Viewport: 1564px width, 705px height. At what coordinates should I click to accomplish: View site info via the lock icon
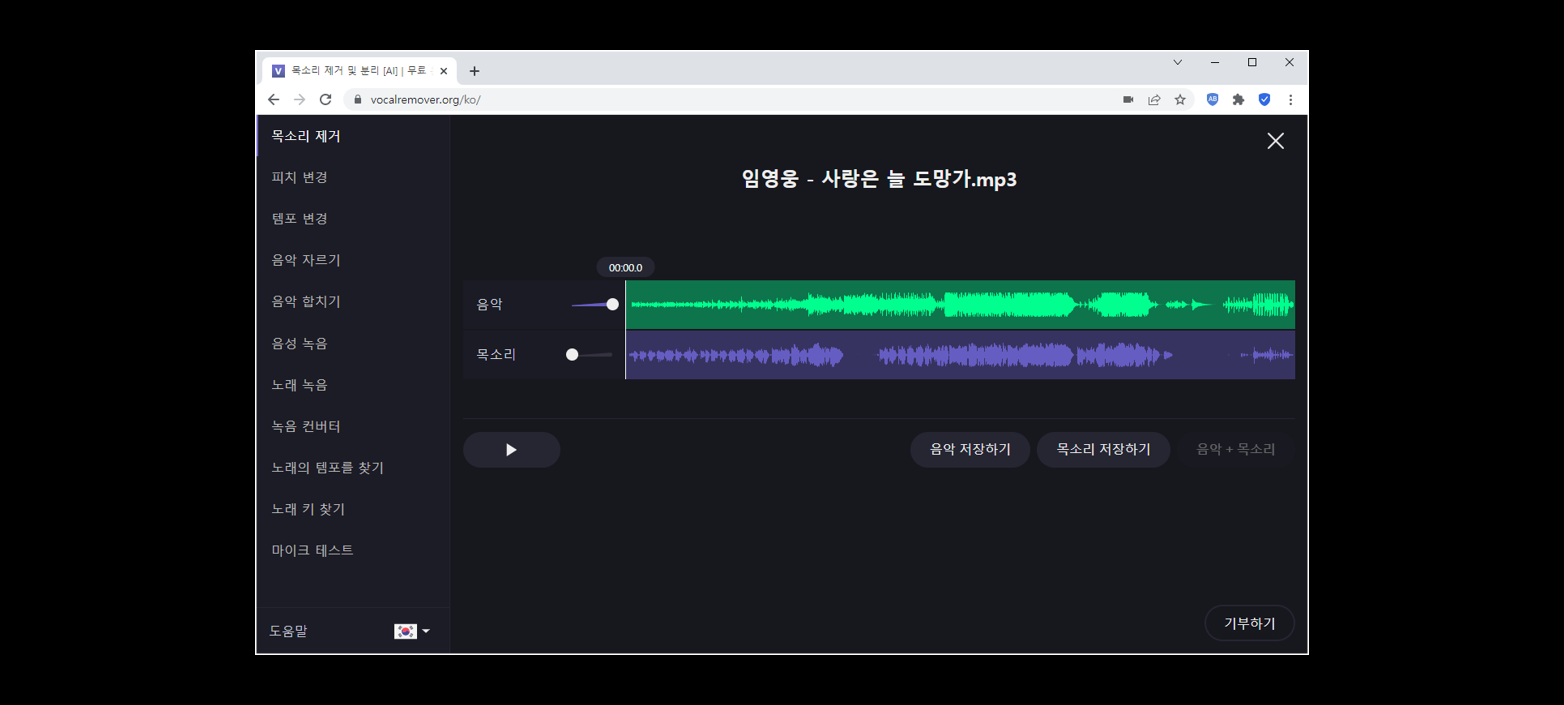coord(357,100)
